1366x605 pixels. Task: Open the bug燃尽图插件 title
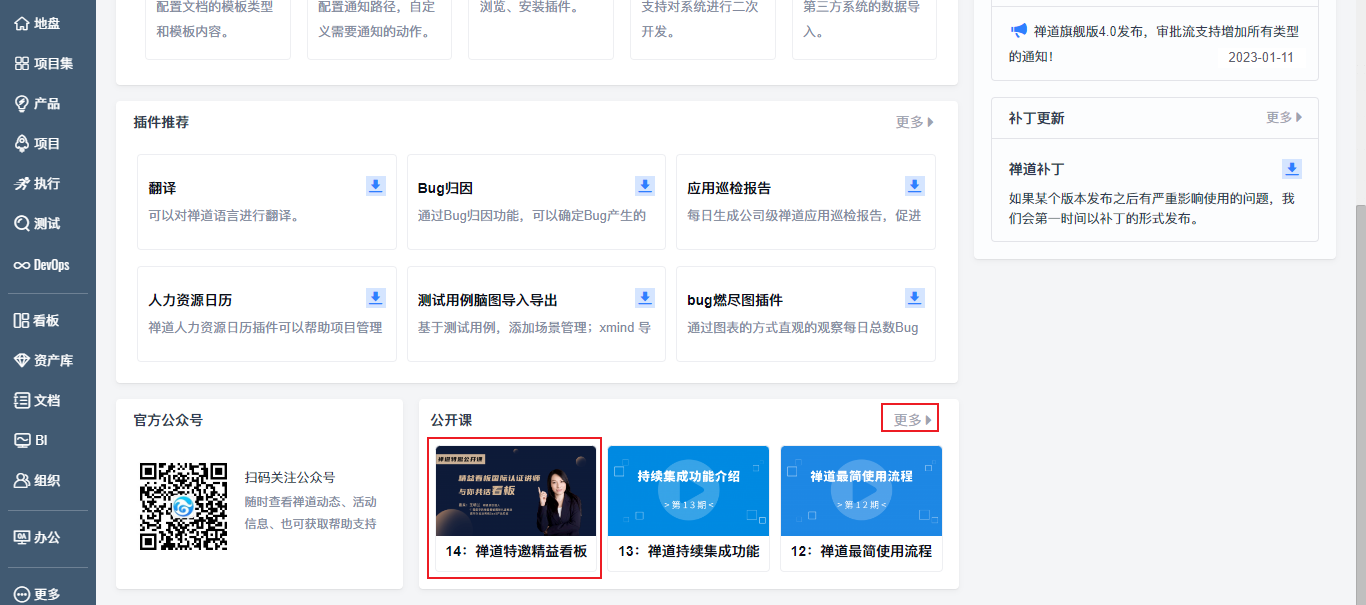(735, 300)
